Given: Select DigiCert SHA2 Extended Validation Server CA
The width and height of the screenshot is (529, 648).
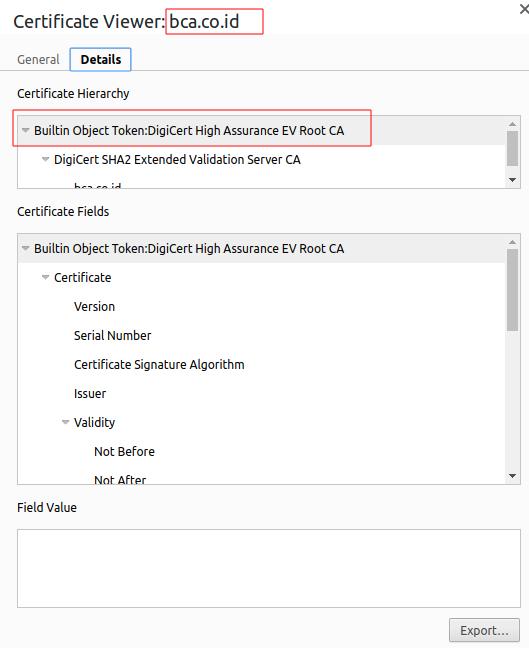Looking at the screenshot, I should (177, 160).
